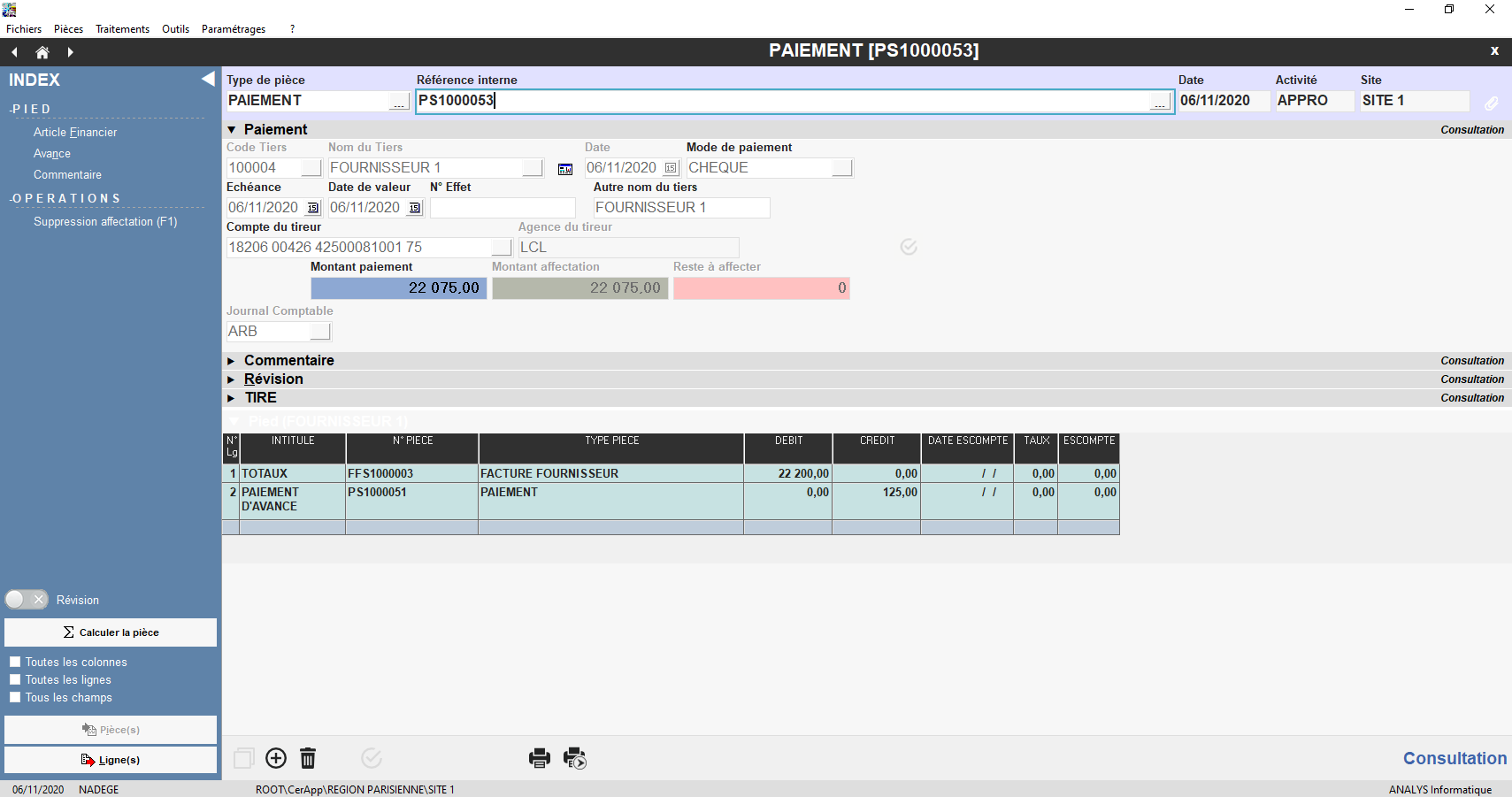Collapse the INDEX sidebar panel arrow
This screenshot has height=797, width=1512.
pos(208,79)
